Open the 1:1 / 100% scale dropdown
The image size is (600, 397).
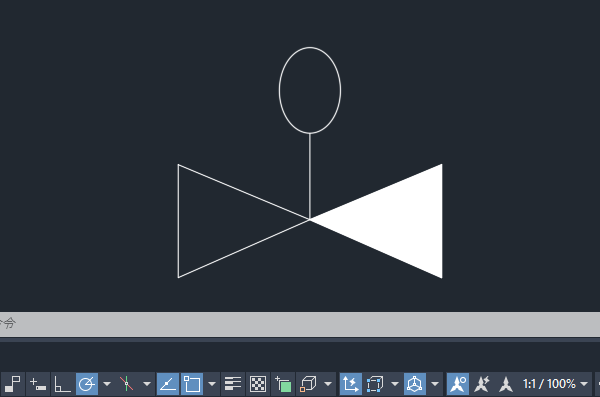pos(555,384)
